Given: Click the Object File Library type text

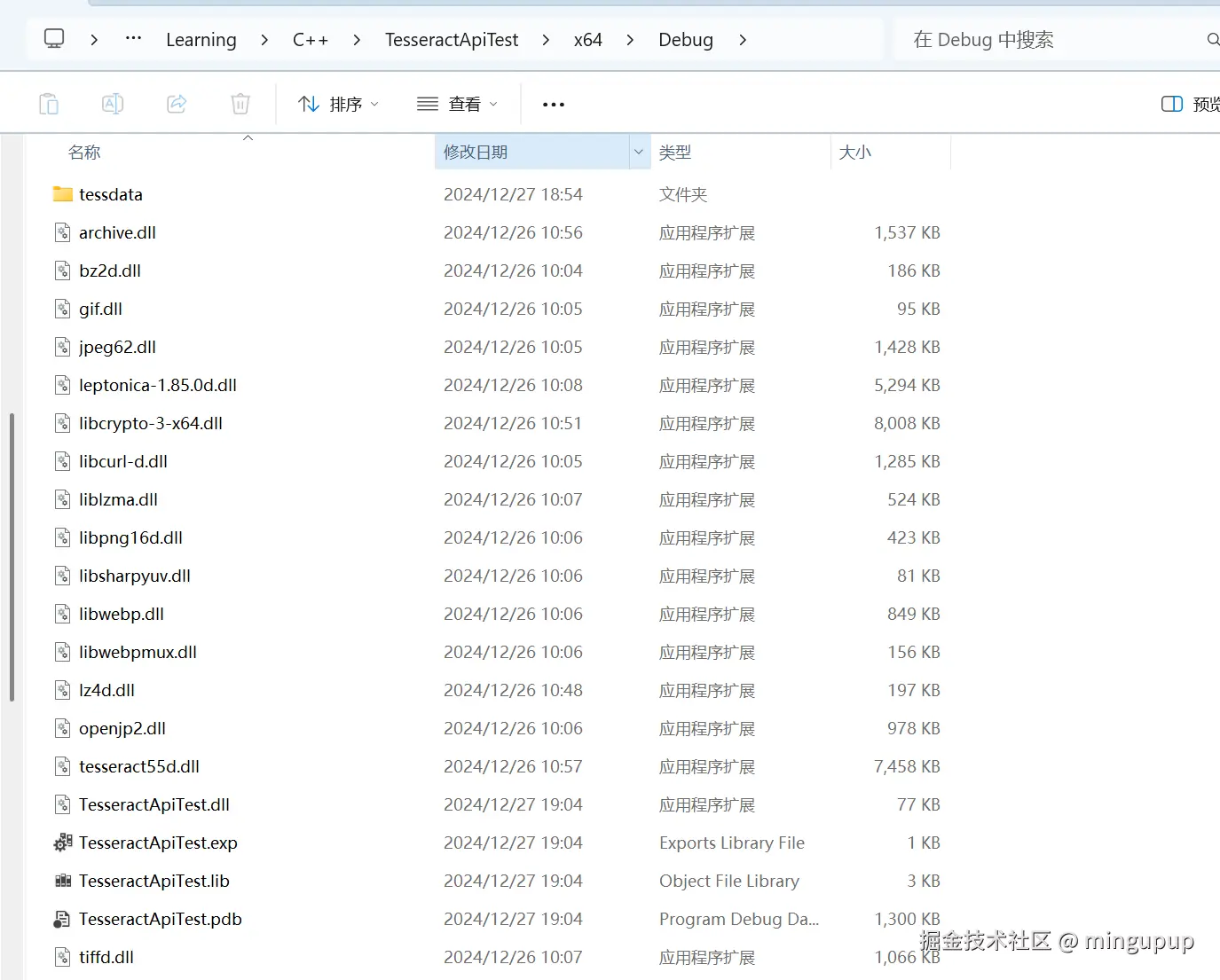Looking at the screenshot, I should point(729,881).
